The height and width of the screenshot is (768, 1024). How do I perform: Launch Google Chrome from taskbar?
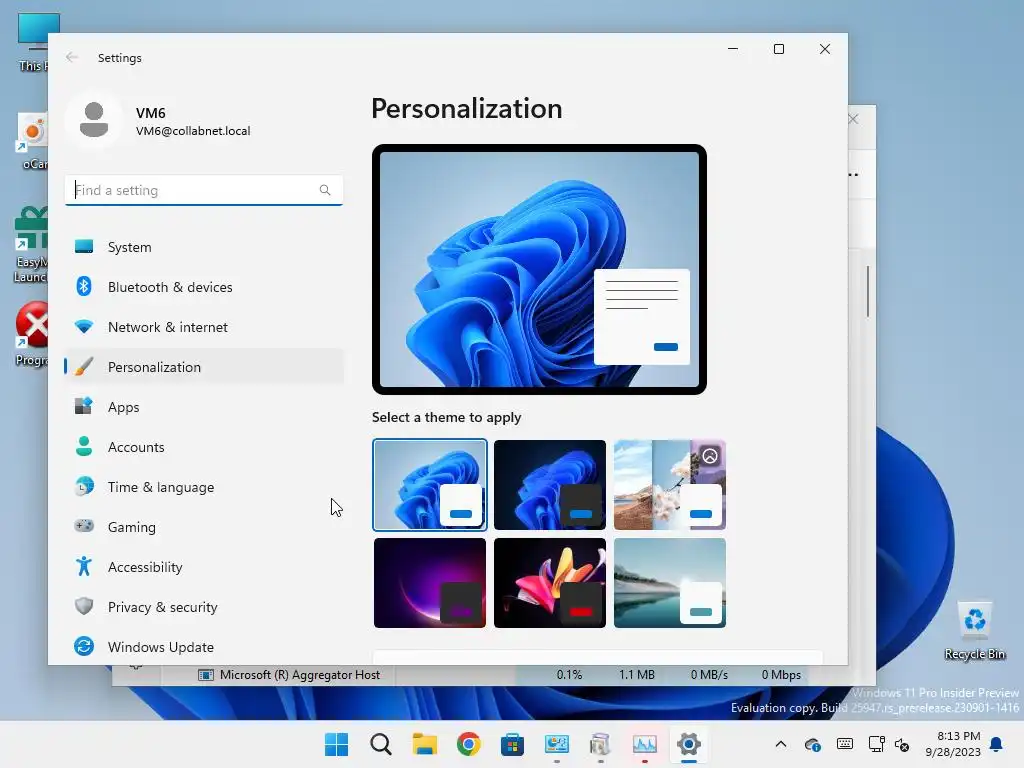[x=468, y=744]
